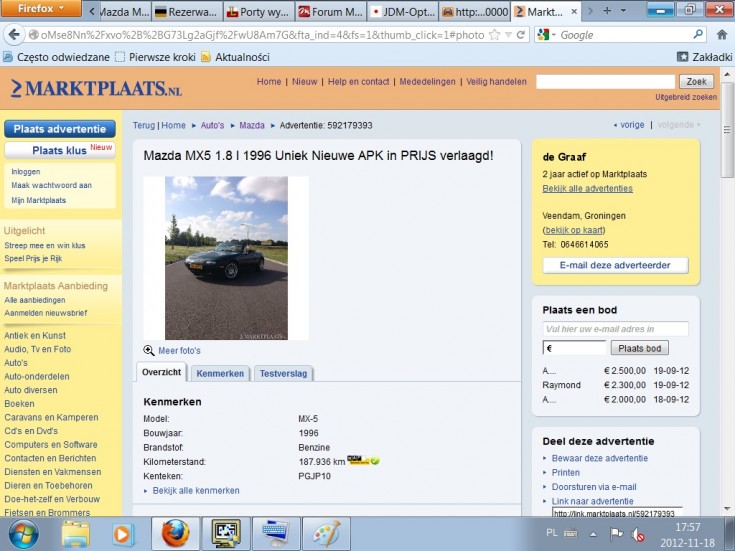Open the list-all-tabs dropdown
This screenshot has width=735, height=551.
click(x=623, y=10)
